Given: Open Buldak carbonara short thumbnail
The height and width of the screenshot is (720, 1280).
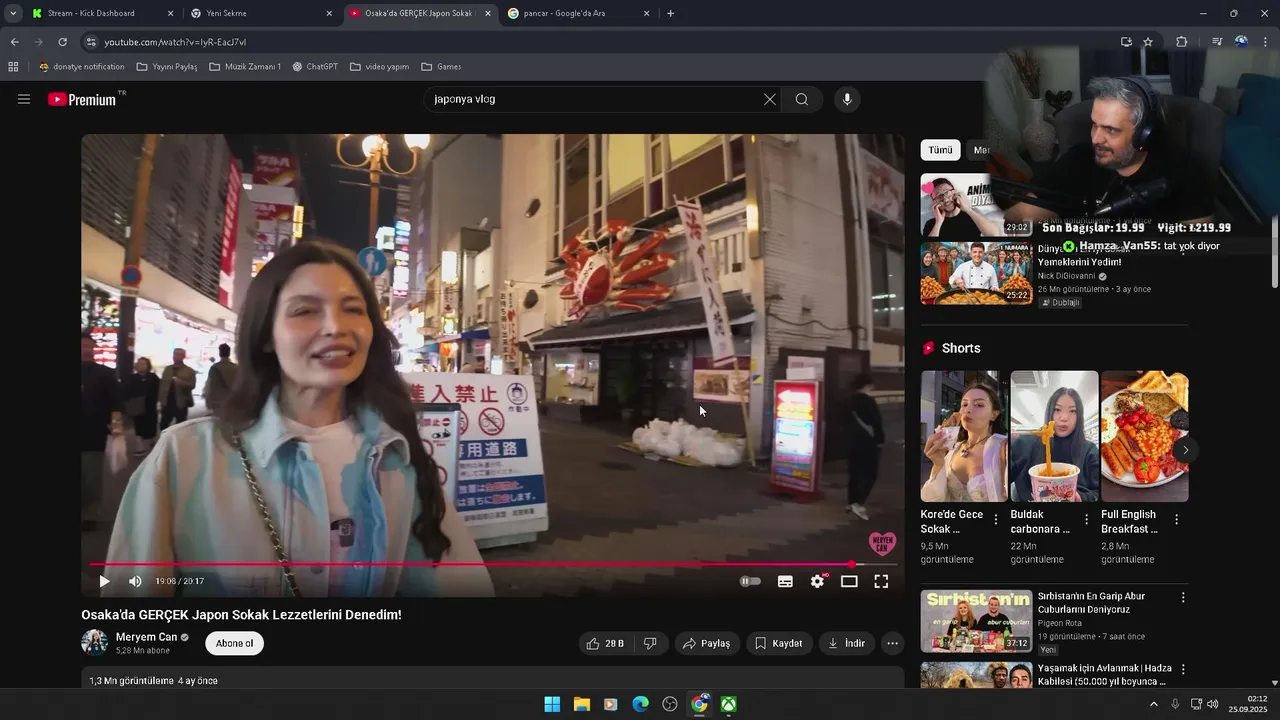Looking at the screenshot, I should tap(1054, 436).
